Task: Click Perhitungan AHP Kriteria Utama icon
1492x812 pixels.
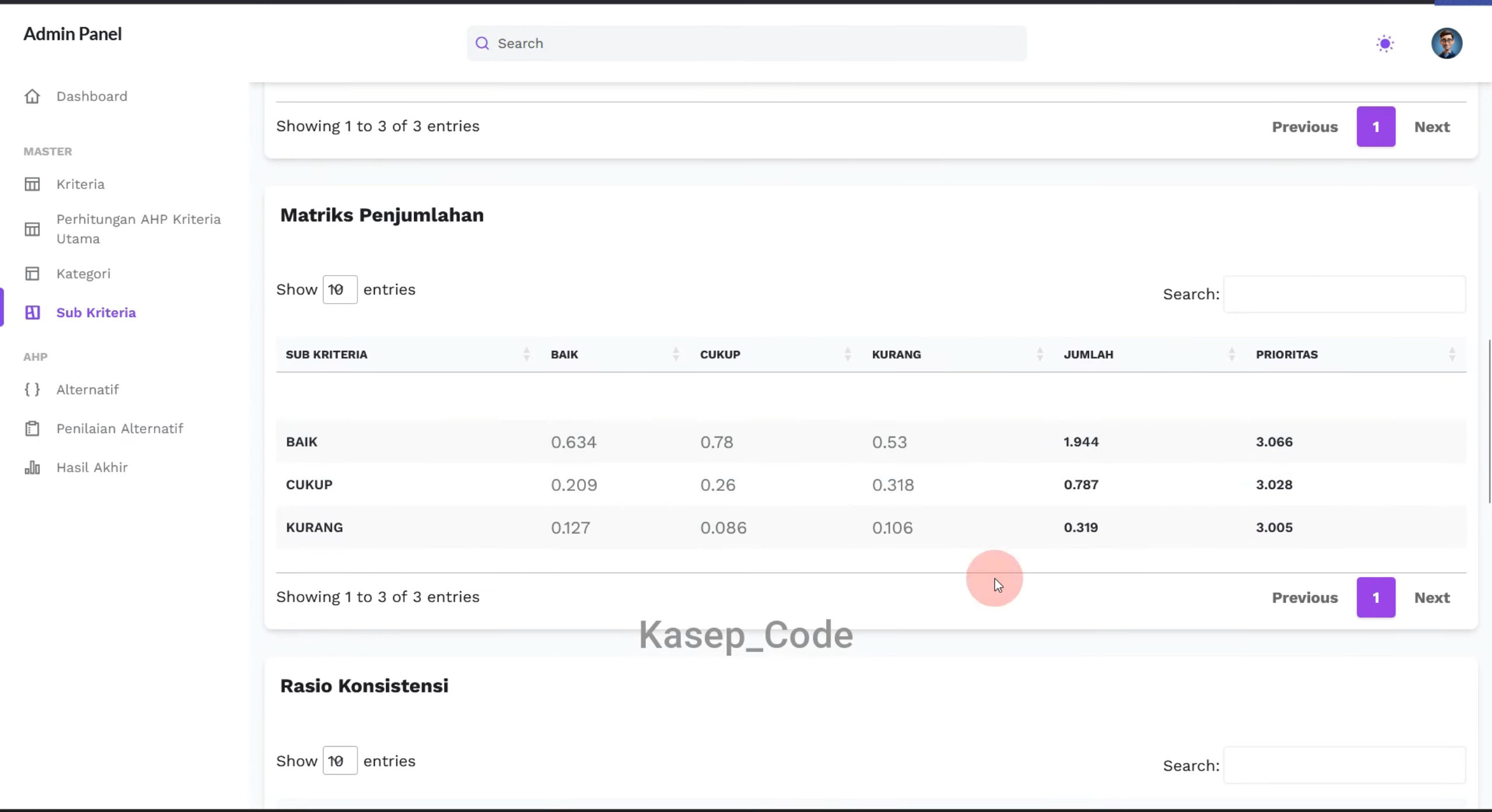Action: [x=32, y=229]
